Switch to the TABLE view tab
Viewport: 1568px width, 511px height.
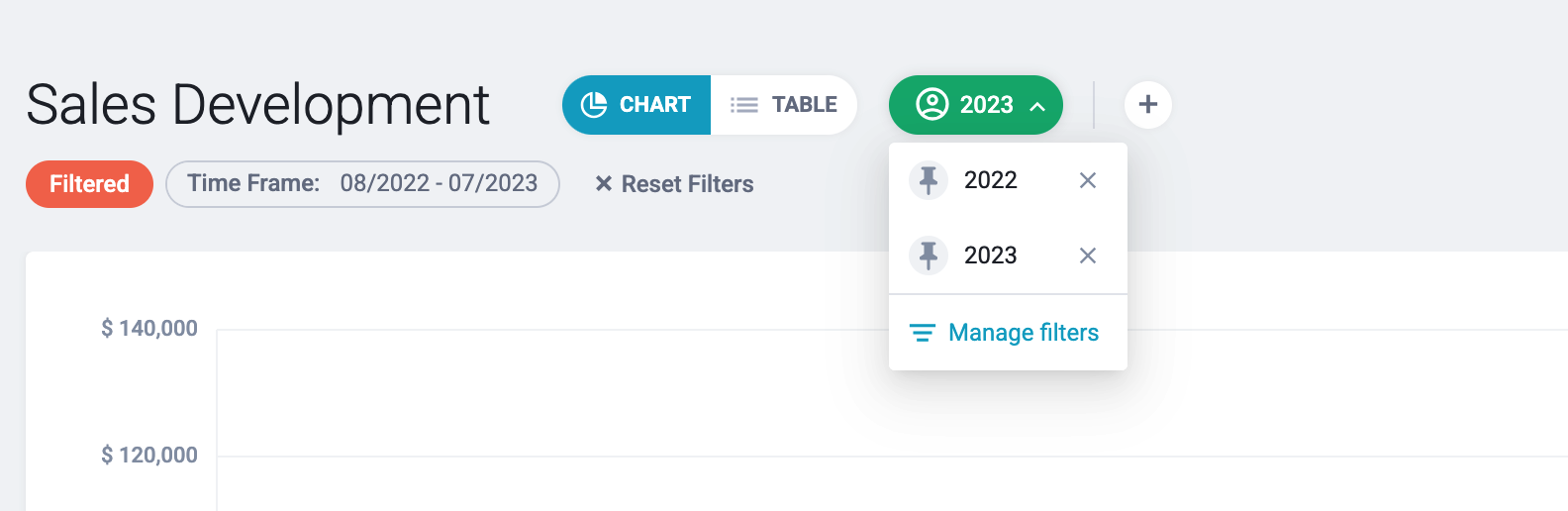pyautogui.click(x=784, y=105)
